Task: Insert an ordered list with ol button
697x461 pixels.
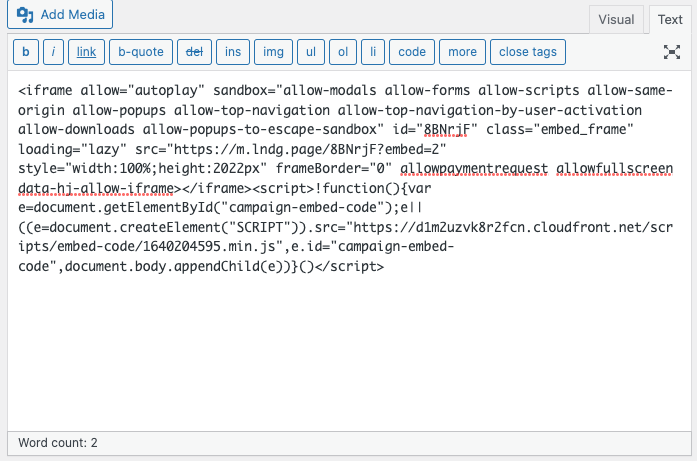Action: [x=343, y=52]
